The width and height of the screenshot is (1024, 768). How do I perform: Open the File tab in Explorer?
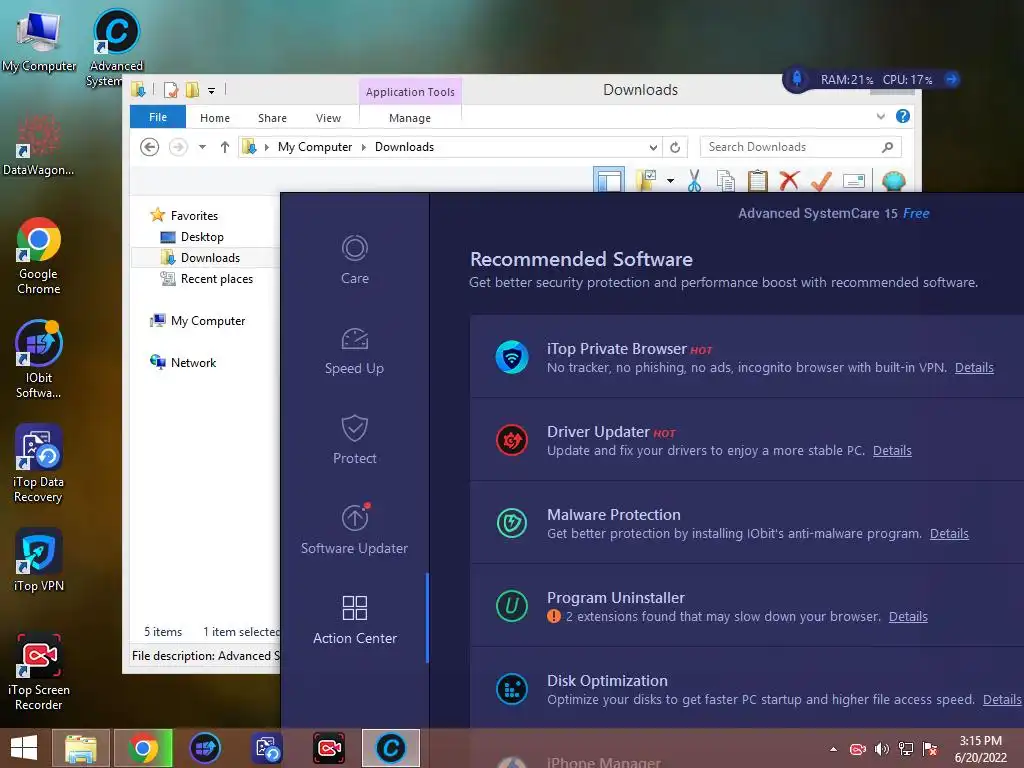158,117
